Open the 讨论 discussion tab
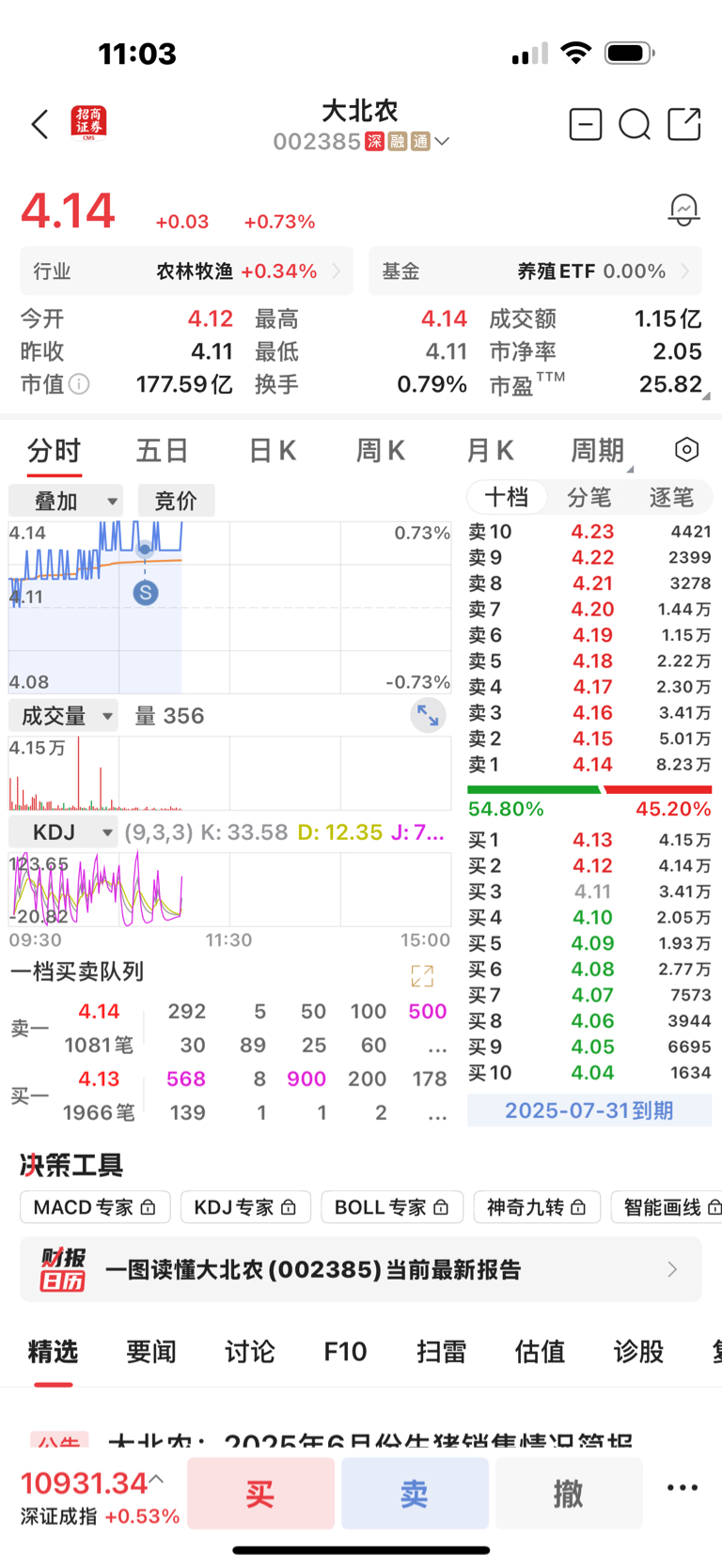 click(249, 1352)
